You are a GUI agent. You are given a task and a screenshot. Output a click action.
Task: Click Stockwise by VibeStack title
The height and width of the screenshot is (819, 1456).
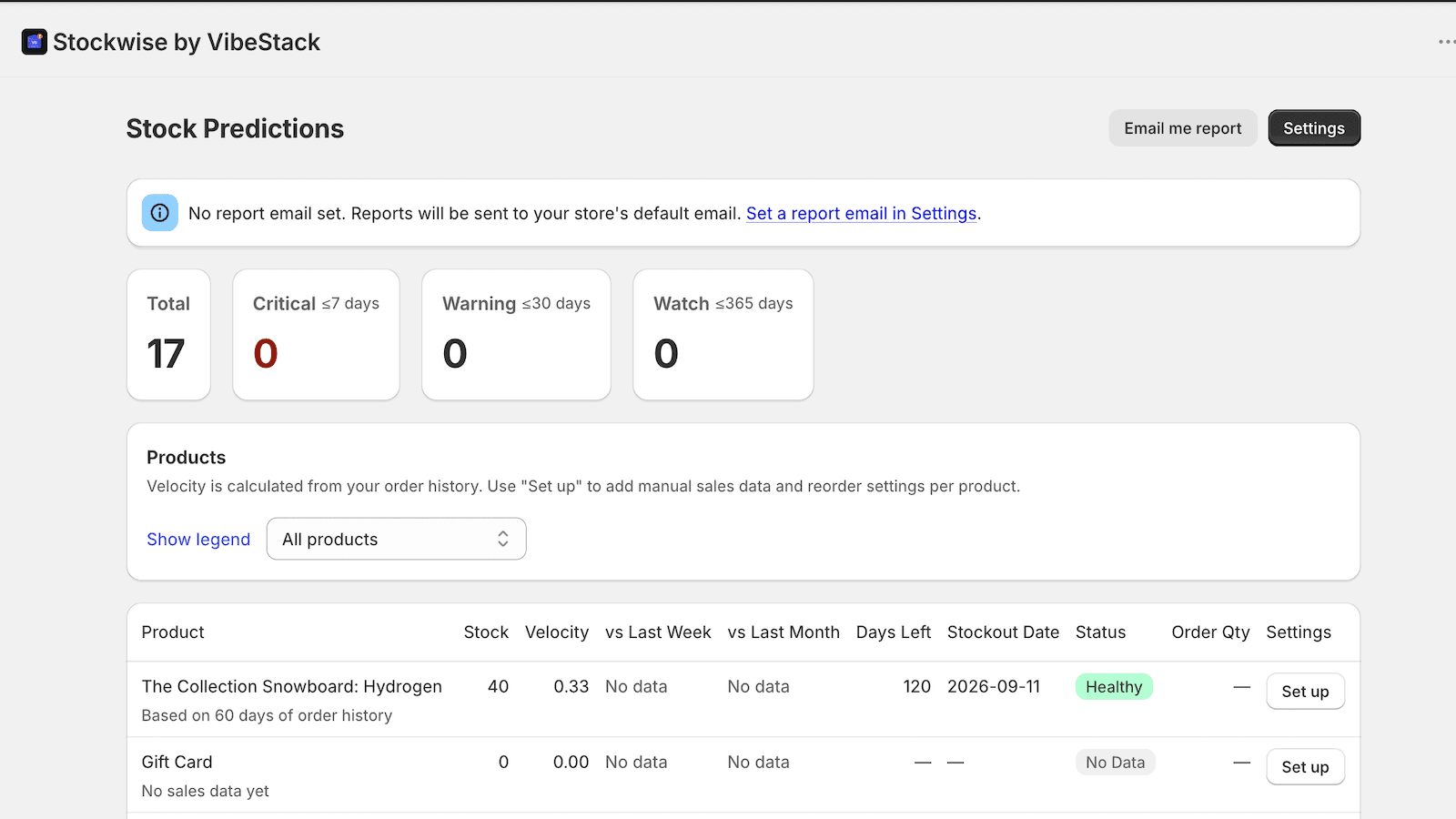tap(187, 42)
